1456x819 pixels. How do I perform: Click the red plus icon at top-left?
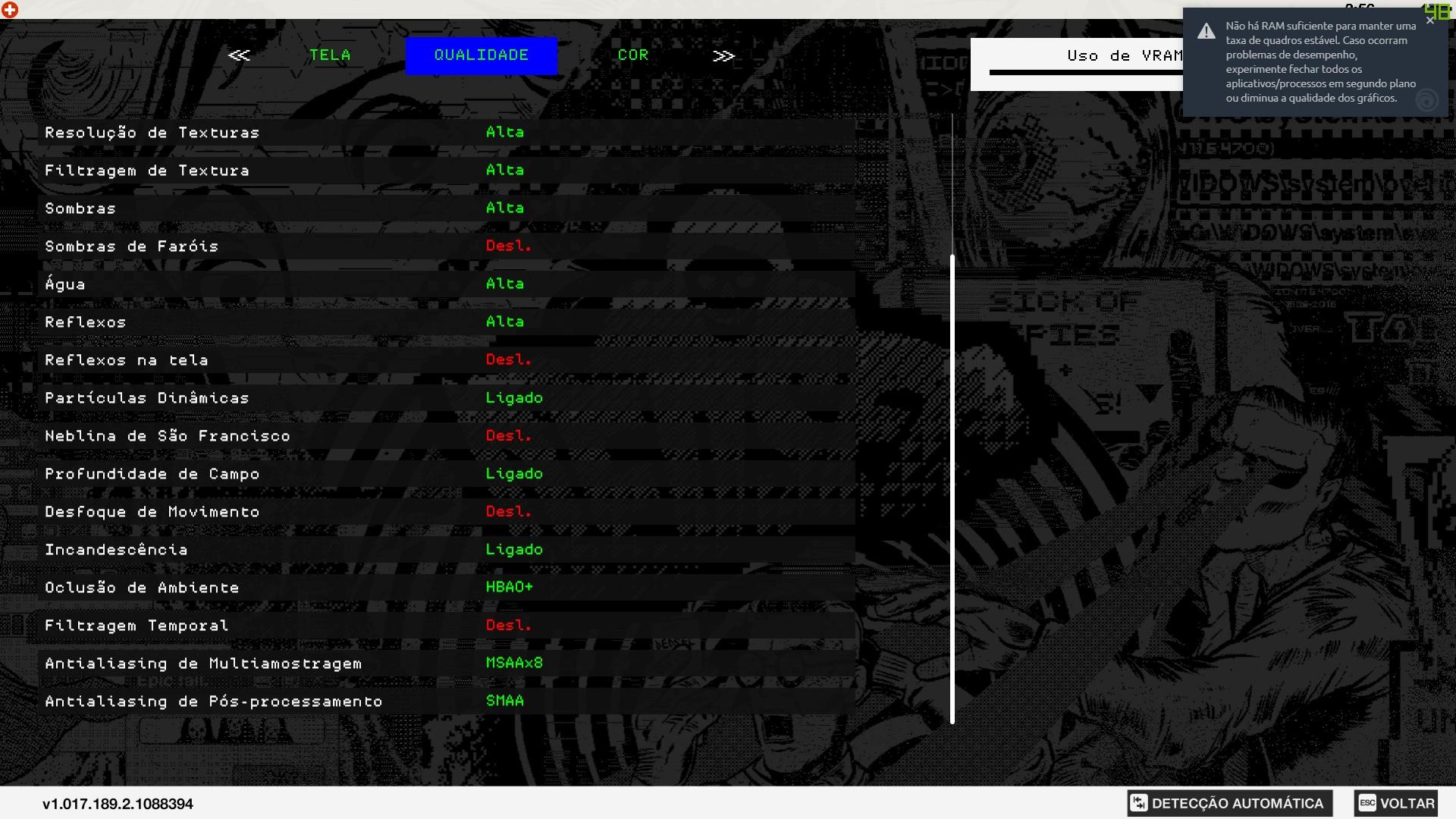click(10, 10)
